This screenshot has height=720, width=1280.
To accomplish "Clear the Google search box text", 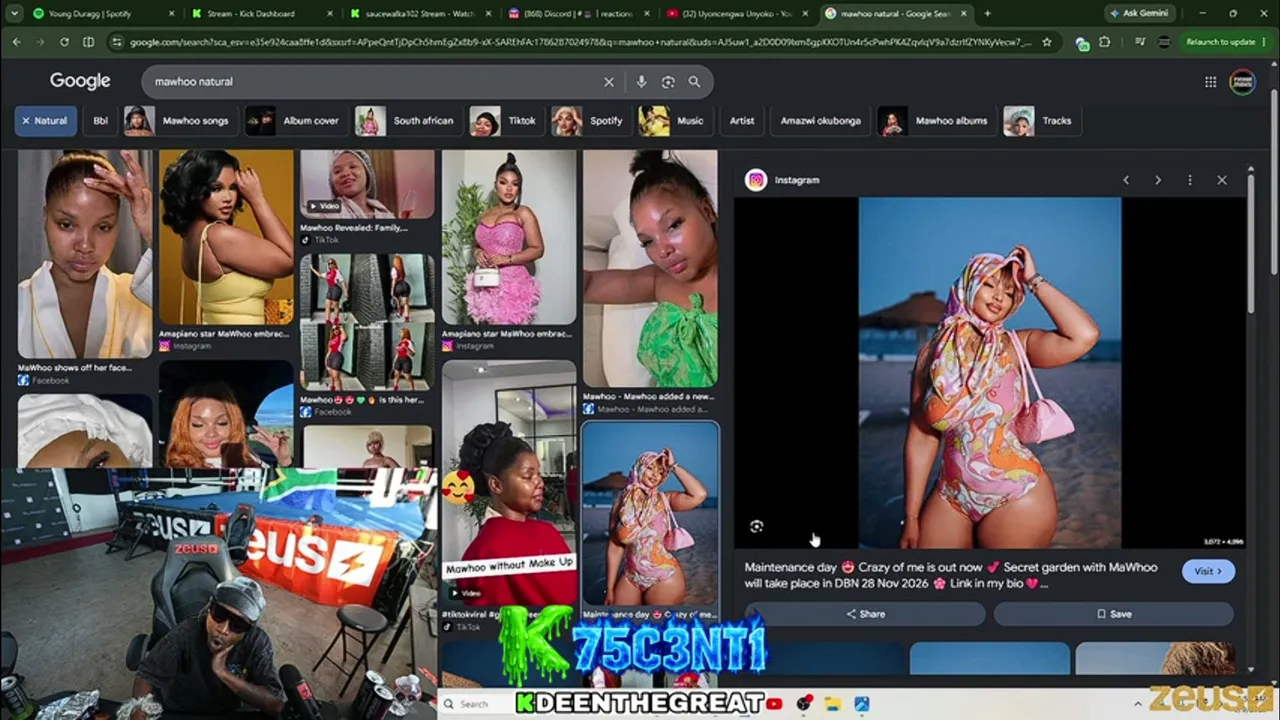I will click(608, 82).
